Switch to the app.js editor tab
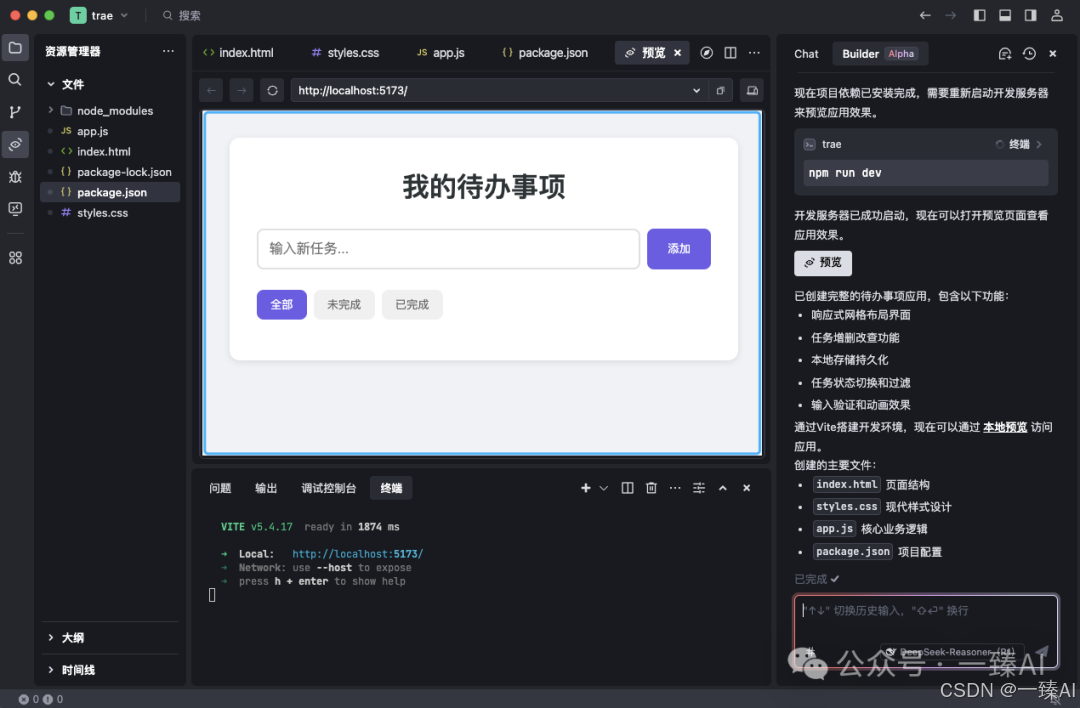The height and width of the screenshot is (708, 1080). (x=441, y=52)
